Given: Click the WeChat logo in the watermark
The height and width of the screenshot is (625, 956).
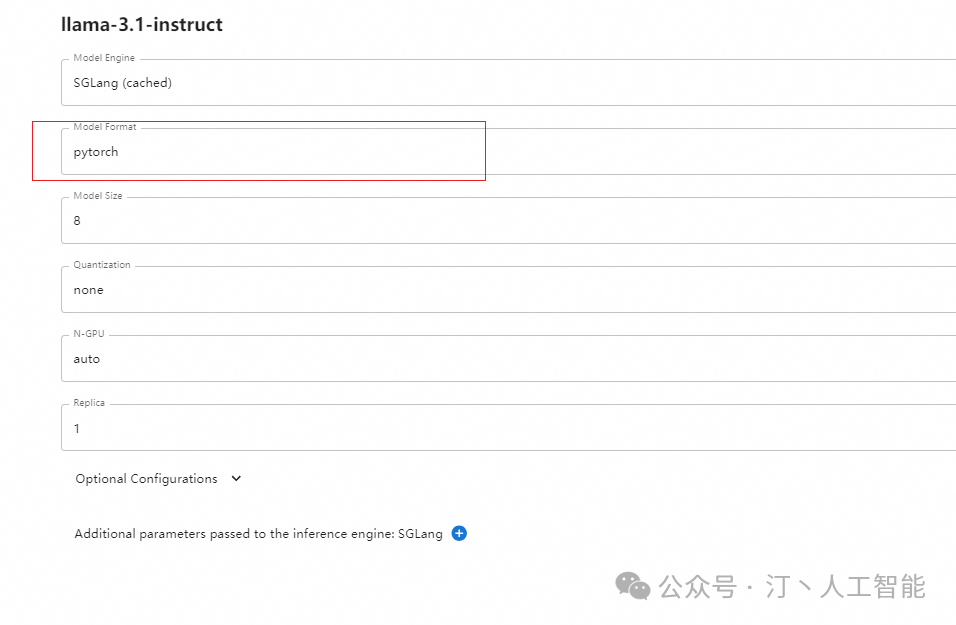Looking at the screenshot, I should [632, 585].
